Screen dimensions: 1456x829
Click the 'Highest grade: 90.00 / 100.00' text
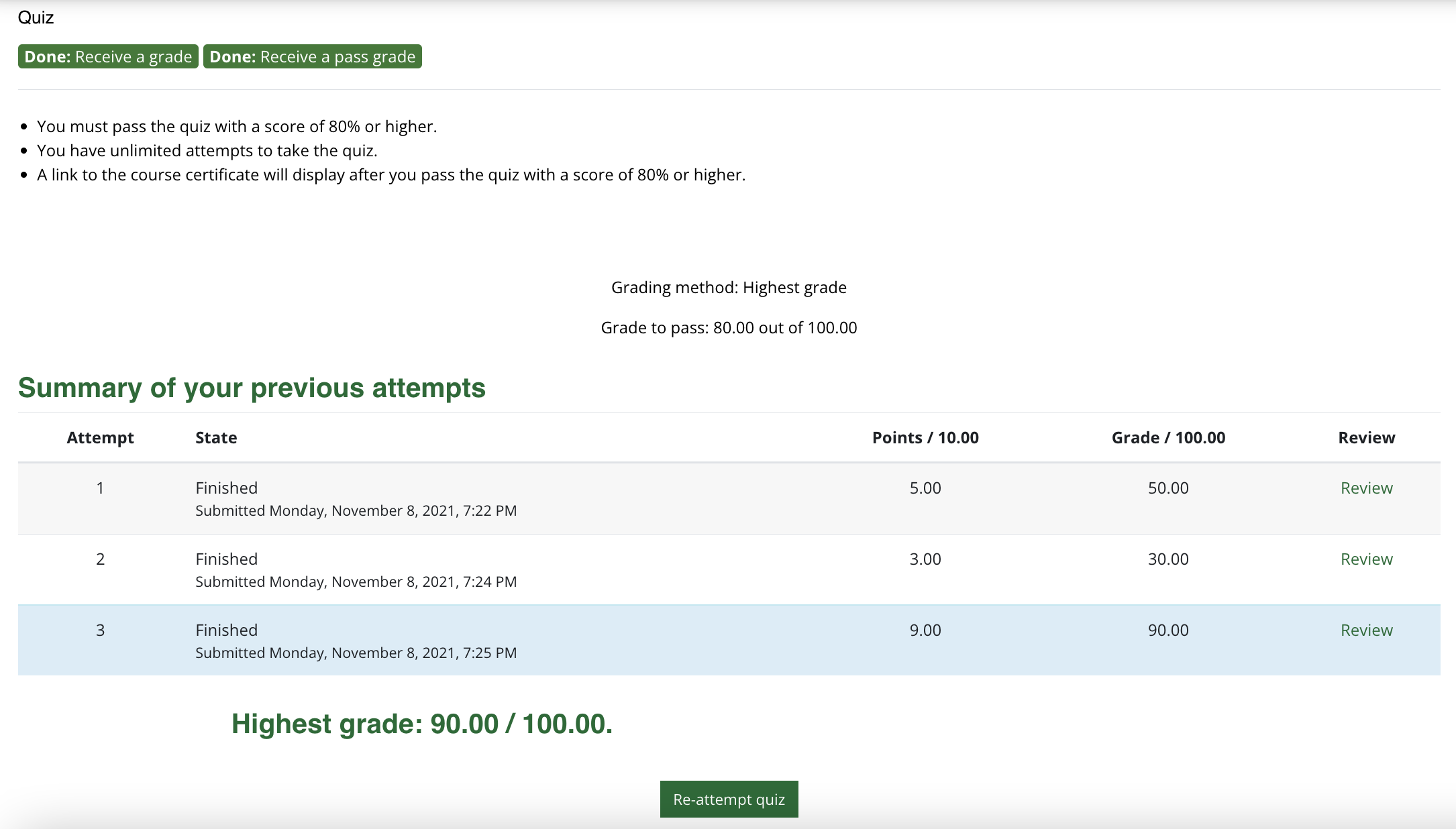pyautogui.click(x=421, y=724)
